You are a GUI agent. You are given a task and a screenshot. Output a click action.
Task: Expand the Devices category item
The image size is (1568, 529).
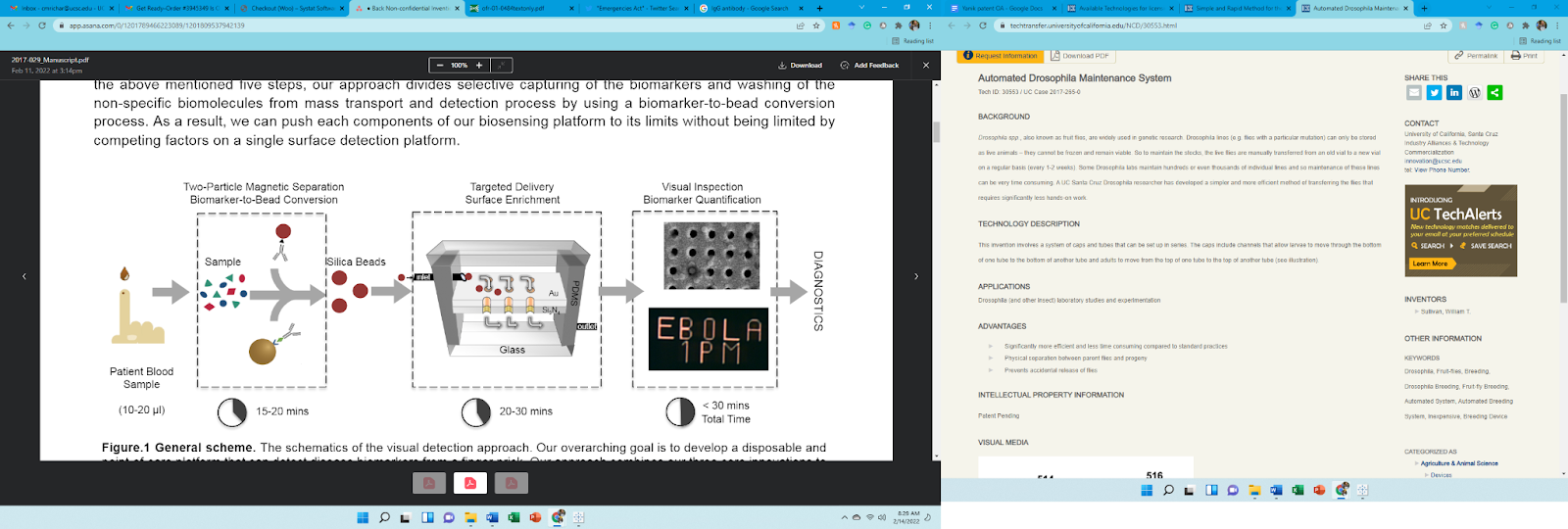point(1441,475)
